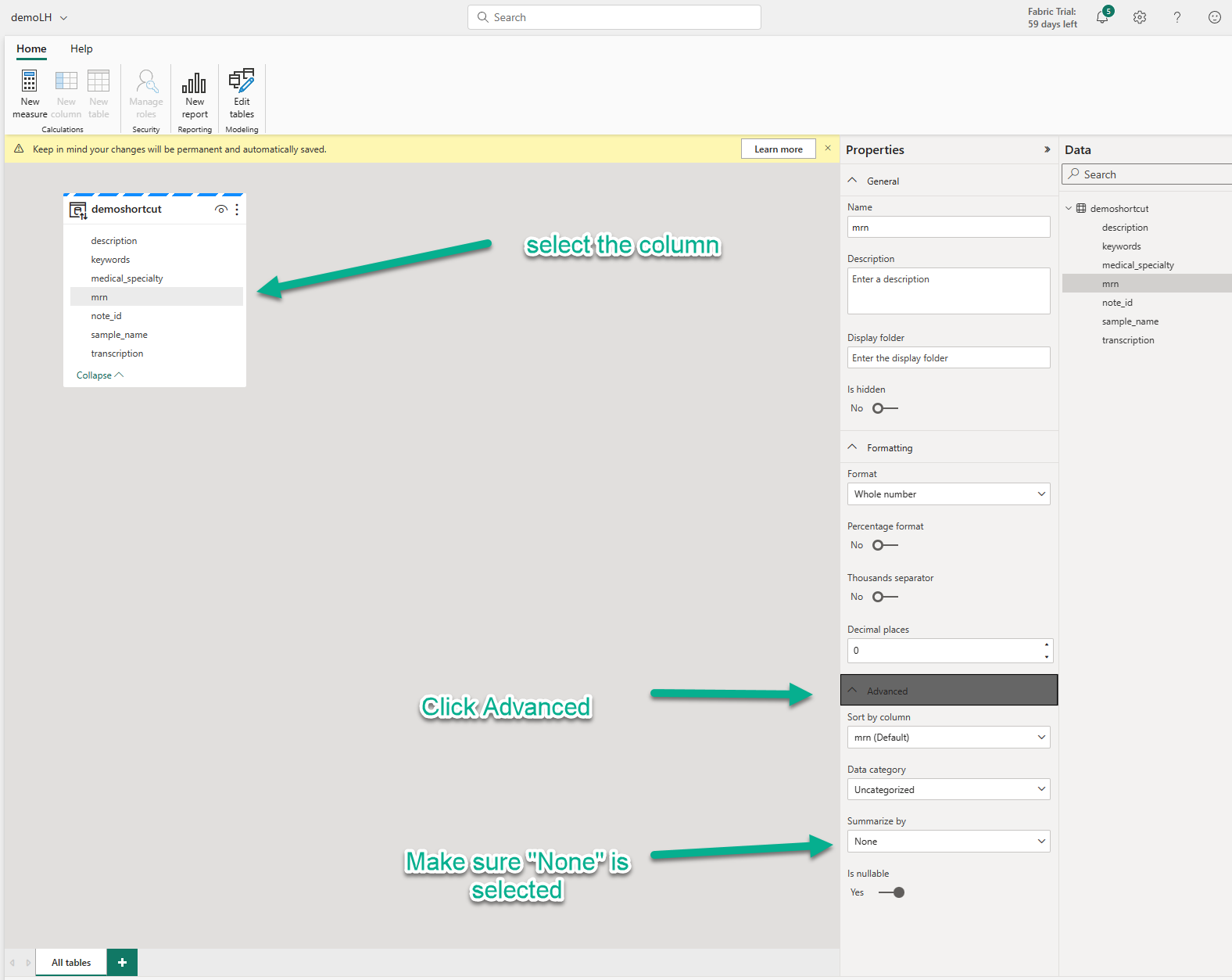Switch to the Home ribbon tab
Image resolution: width=1232 pixels, height=980 pixels.
(31, 48)
